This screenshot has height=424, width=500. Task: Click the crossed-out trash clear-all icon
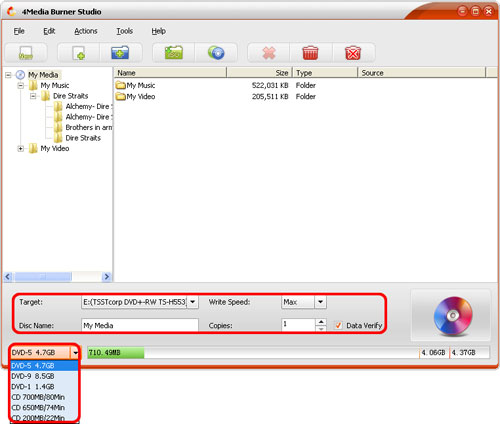353,53
